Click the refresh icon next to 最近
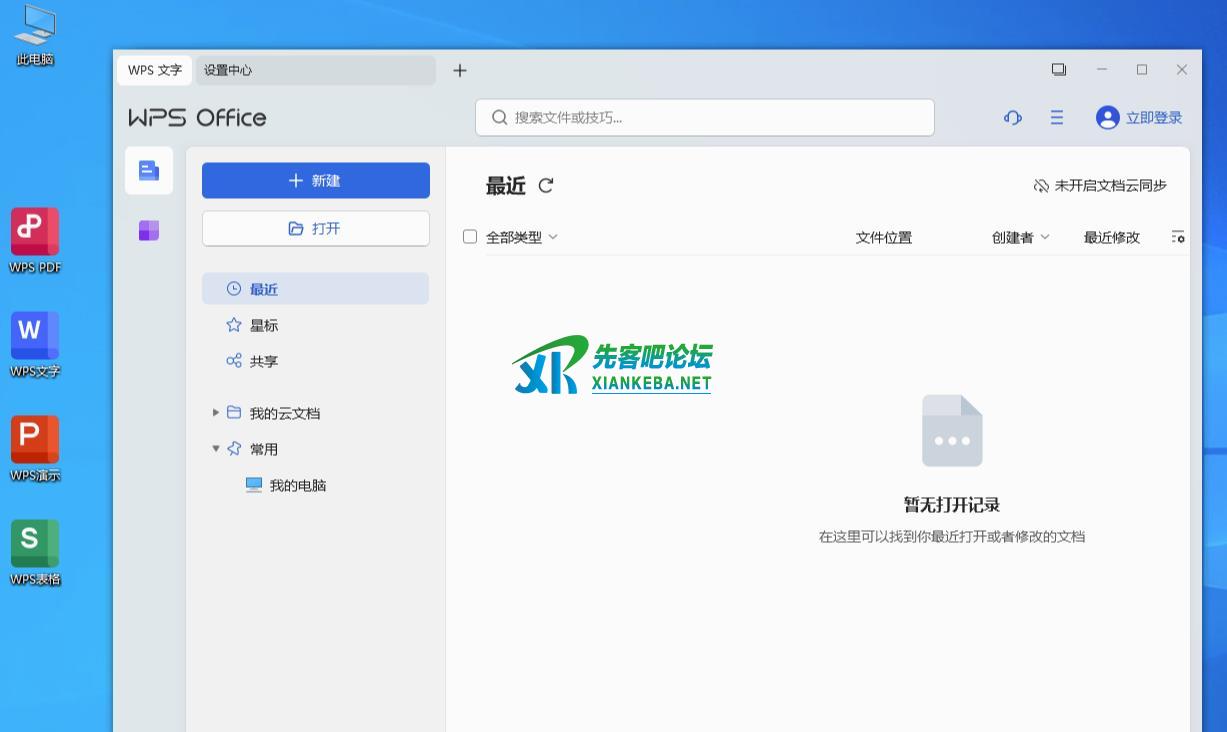This screenshot has height=732, width=1227. [x=545, y=185]
